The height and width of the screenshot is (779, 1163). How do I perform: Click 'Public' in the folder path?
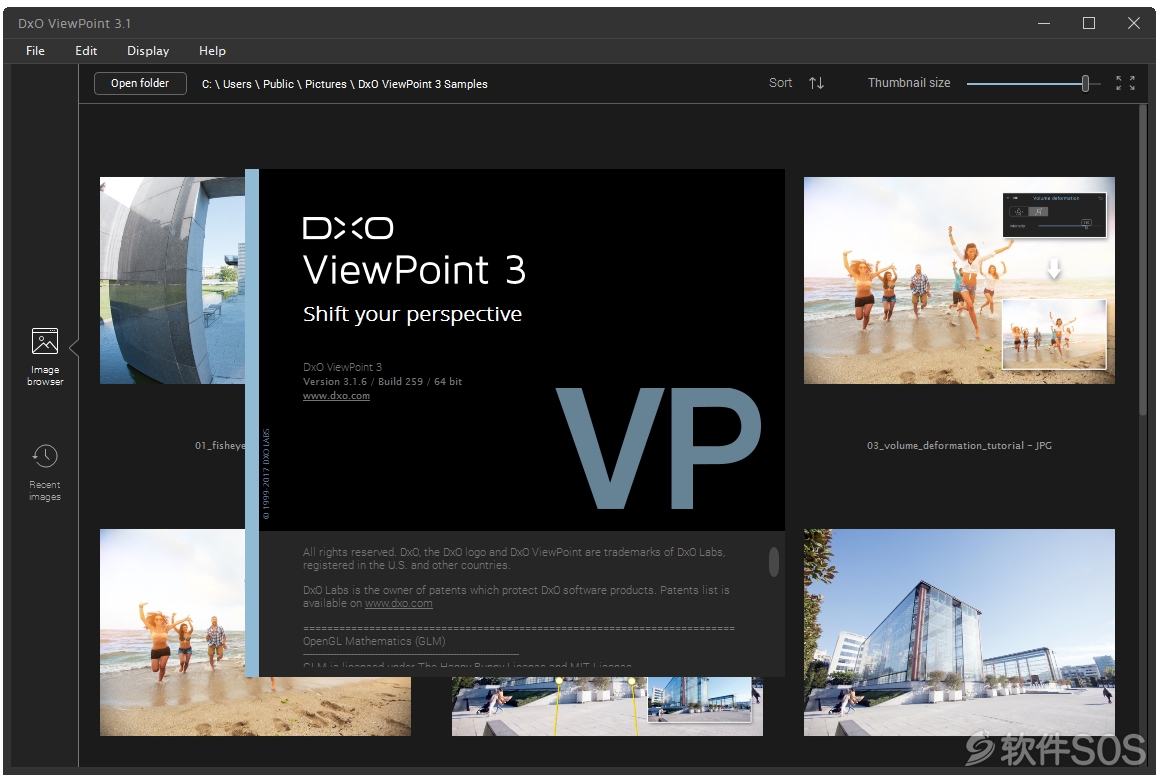pos(278,84)
